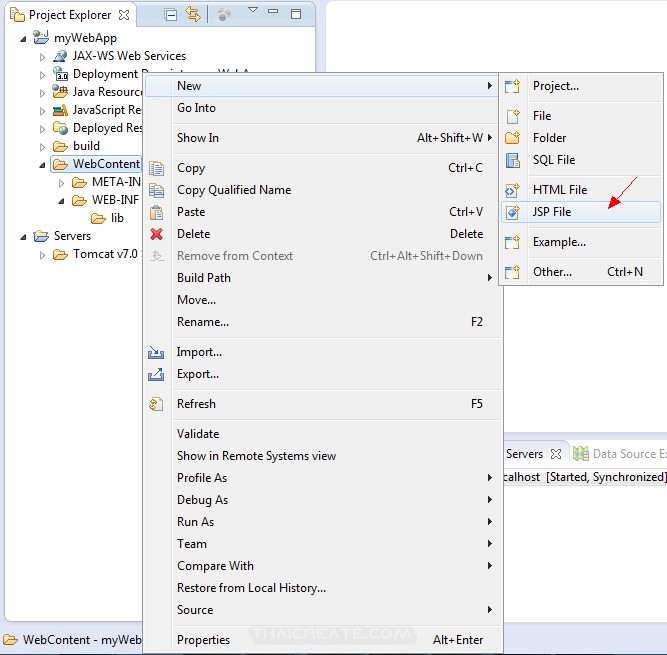Collapse the myWebApp project node

click(23, 39)
